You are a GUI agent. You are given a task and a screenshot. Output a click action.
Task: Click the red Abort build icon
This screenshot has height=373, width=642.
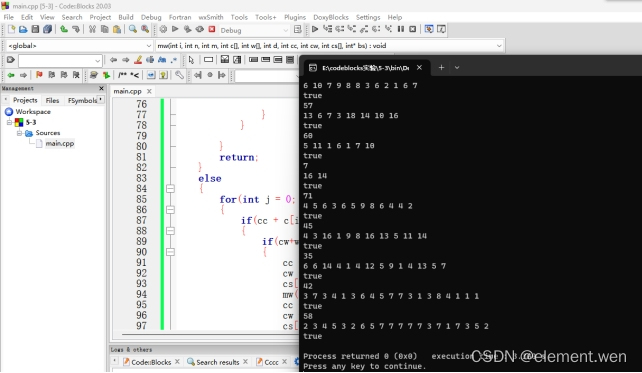212,29
